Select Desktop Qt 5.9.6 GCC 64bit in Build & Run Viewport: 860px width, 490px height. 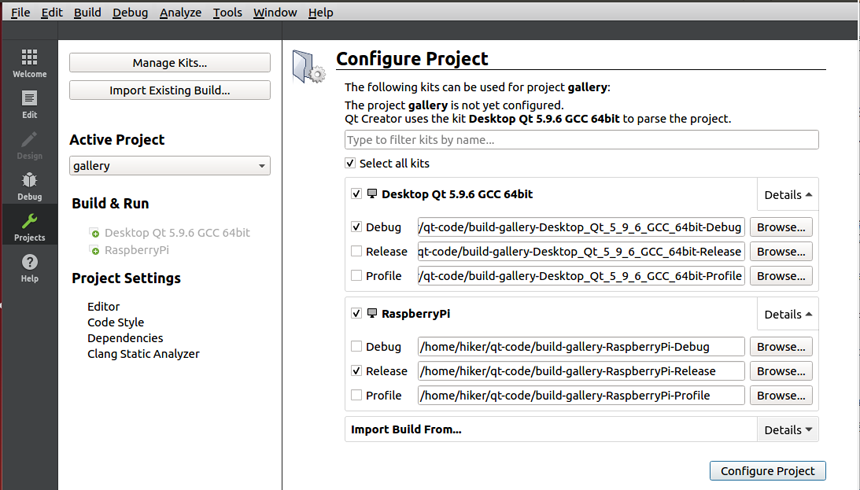coord(177,233)
